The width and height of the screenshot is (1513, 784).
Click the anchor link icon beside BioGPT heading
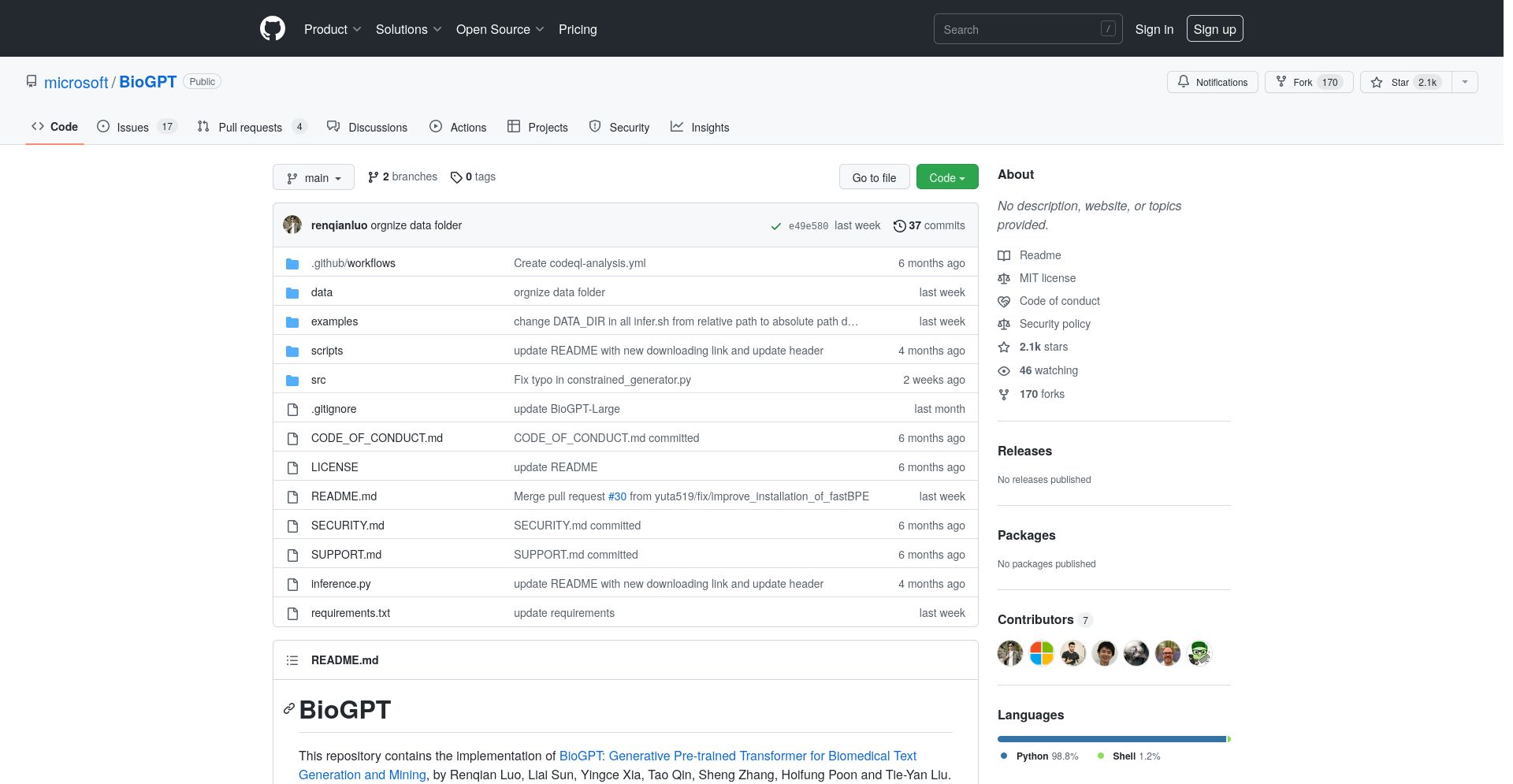pos(289,709)
